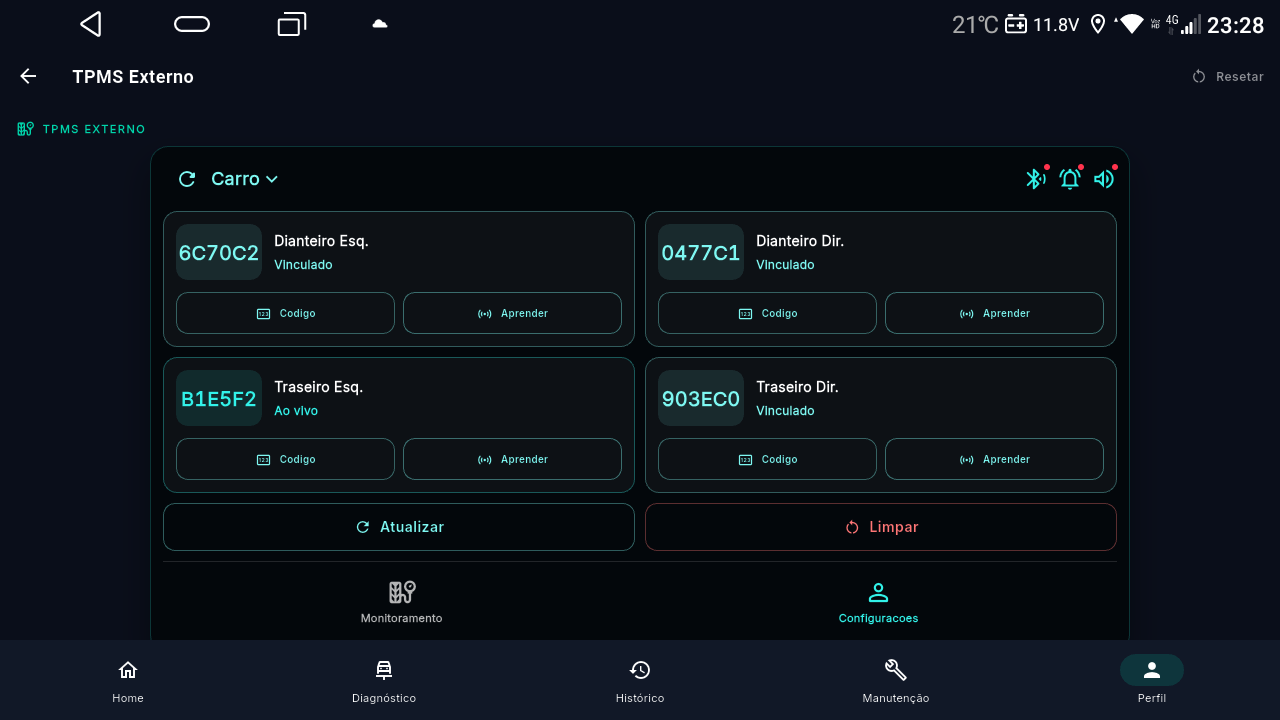Tap the Android back triangle button
This screenshot has height=720, width=1280.
coord(91,24)
